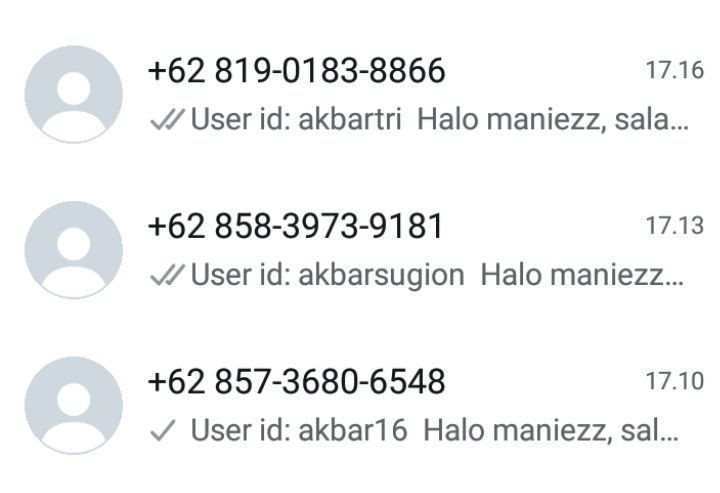Viewport: 720px width, 493px height.
Task: Click the 17.10 time label
Action: [675, 381]
